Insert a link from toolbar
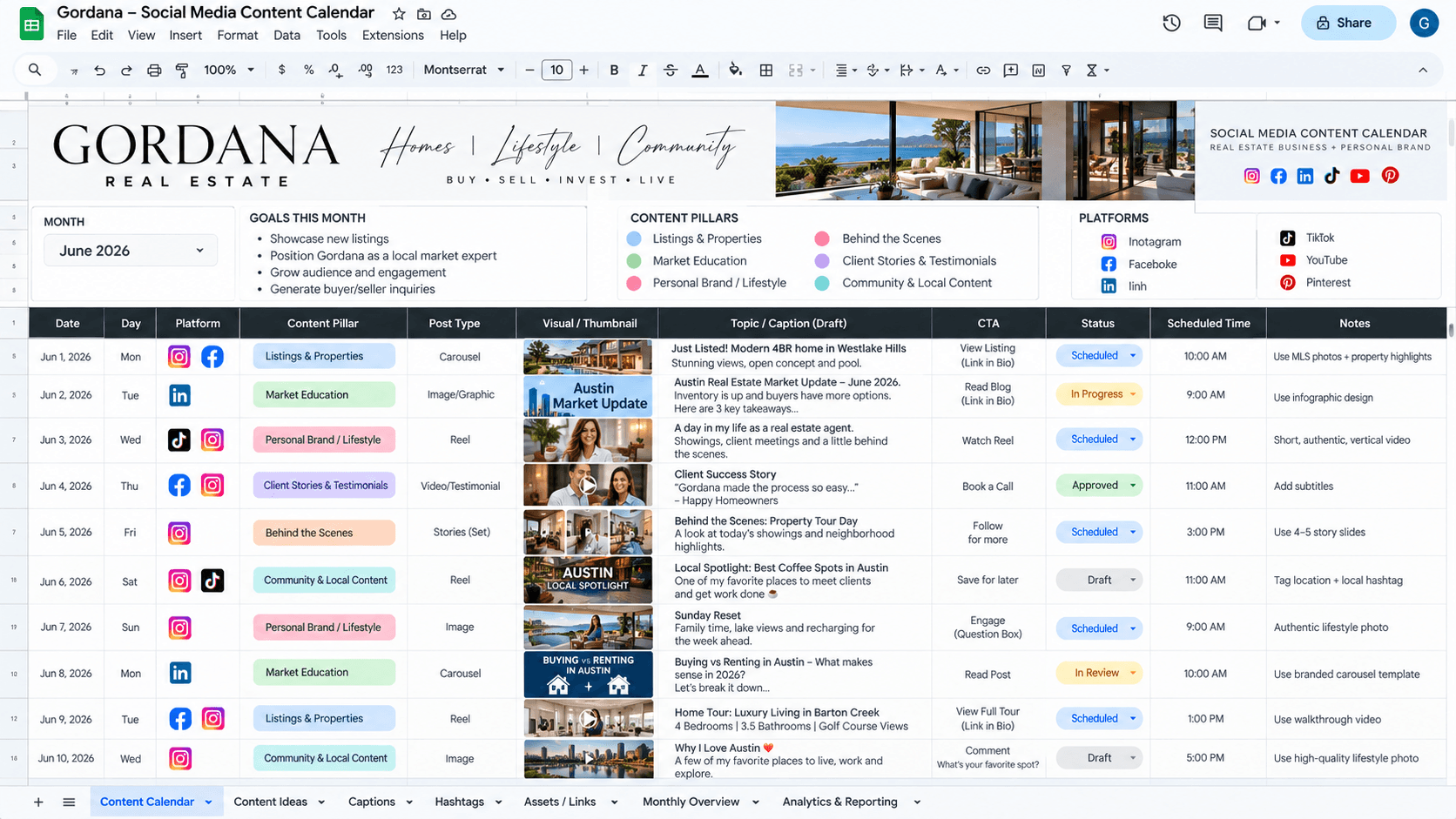Image resolution: width=1456 pixels, height=819 pixels. (x=983, y=70)
